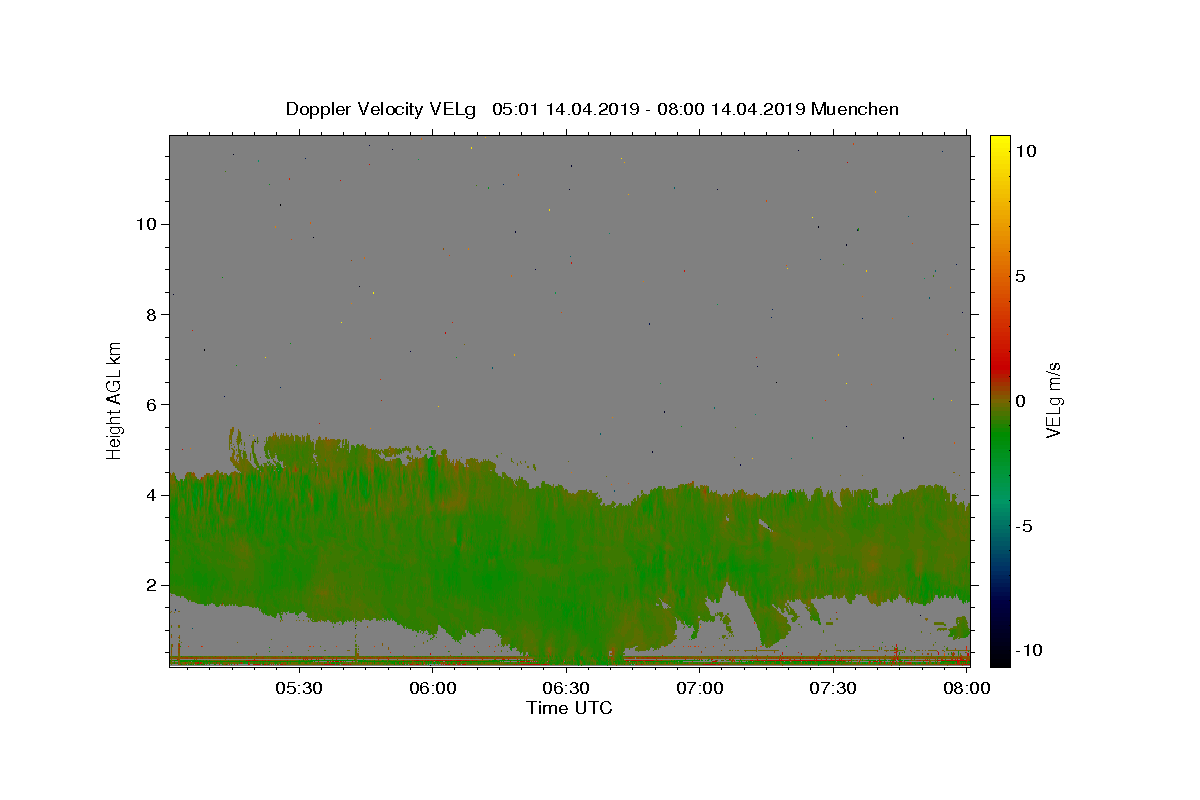Select the 06:00 time tick label
Image resolution: width=1200 pixels, height=800 pixels.
tap(434, 688)
